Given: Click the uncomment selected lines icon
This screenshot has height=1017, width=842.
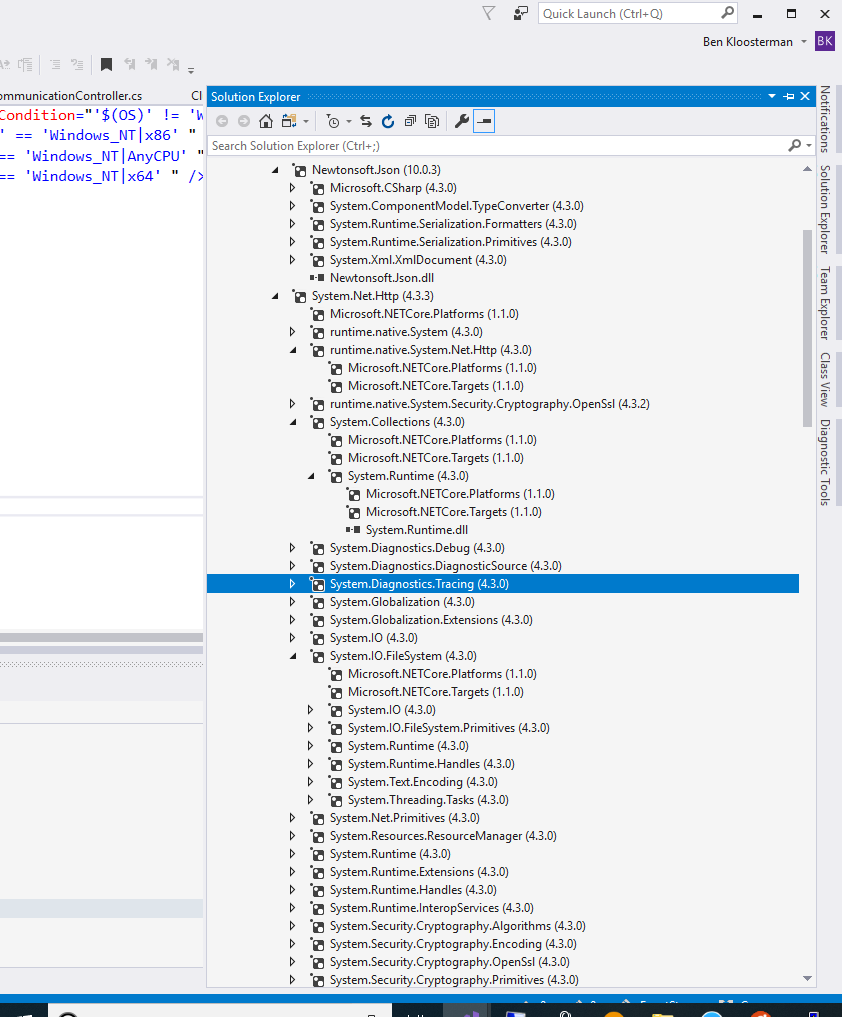Looking at the screenshot, I should point(77,64).
